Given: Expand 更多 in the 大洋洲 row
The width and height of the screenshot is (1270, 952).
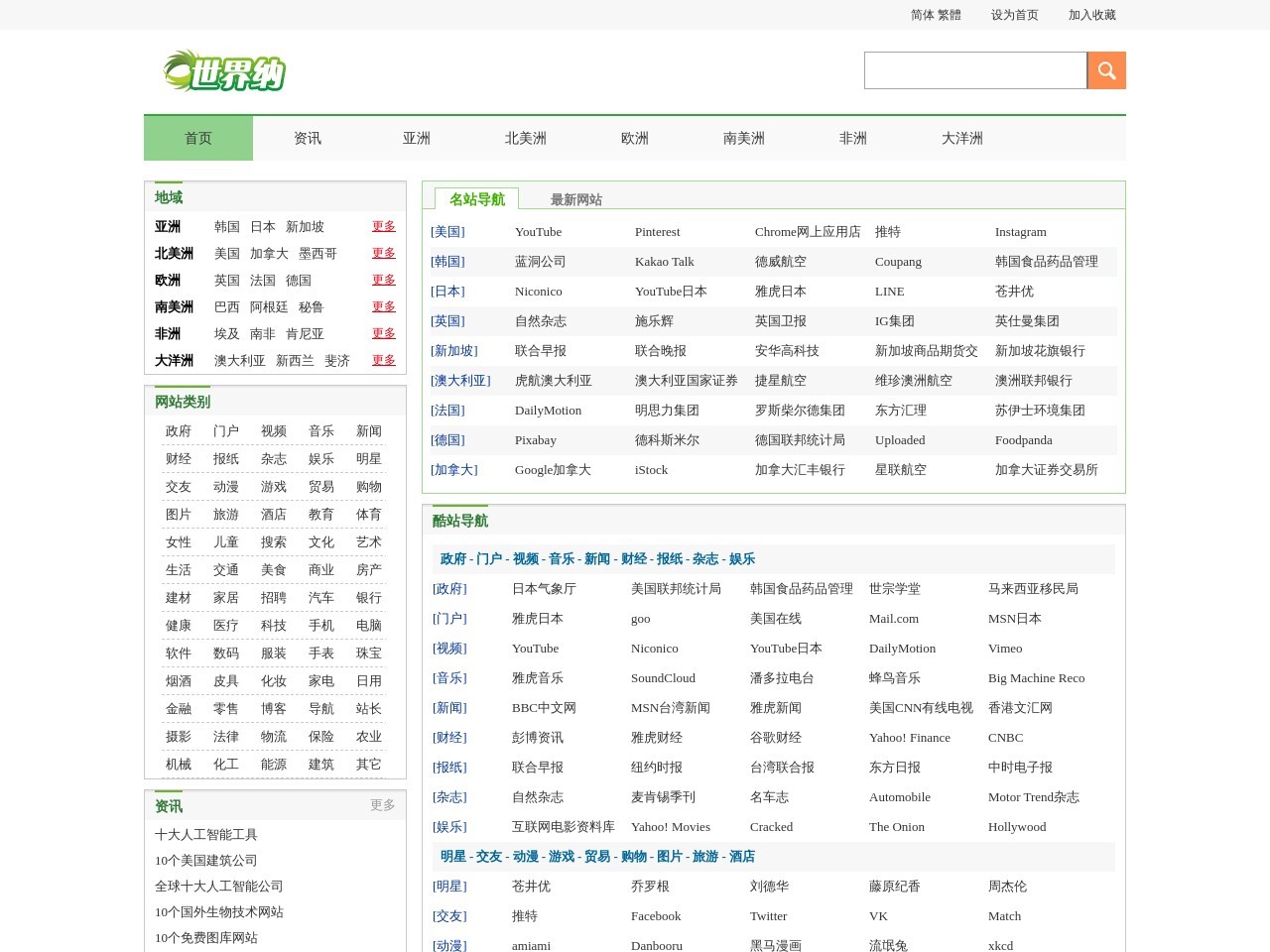Looking at the screenshot, I should click(384, 360).
